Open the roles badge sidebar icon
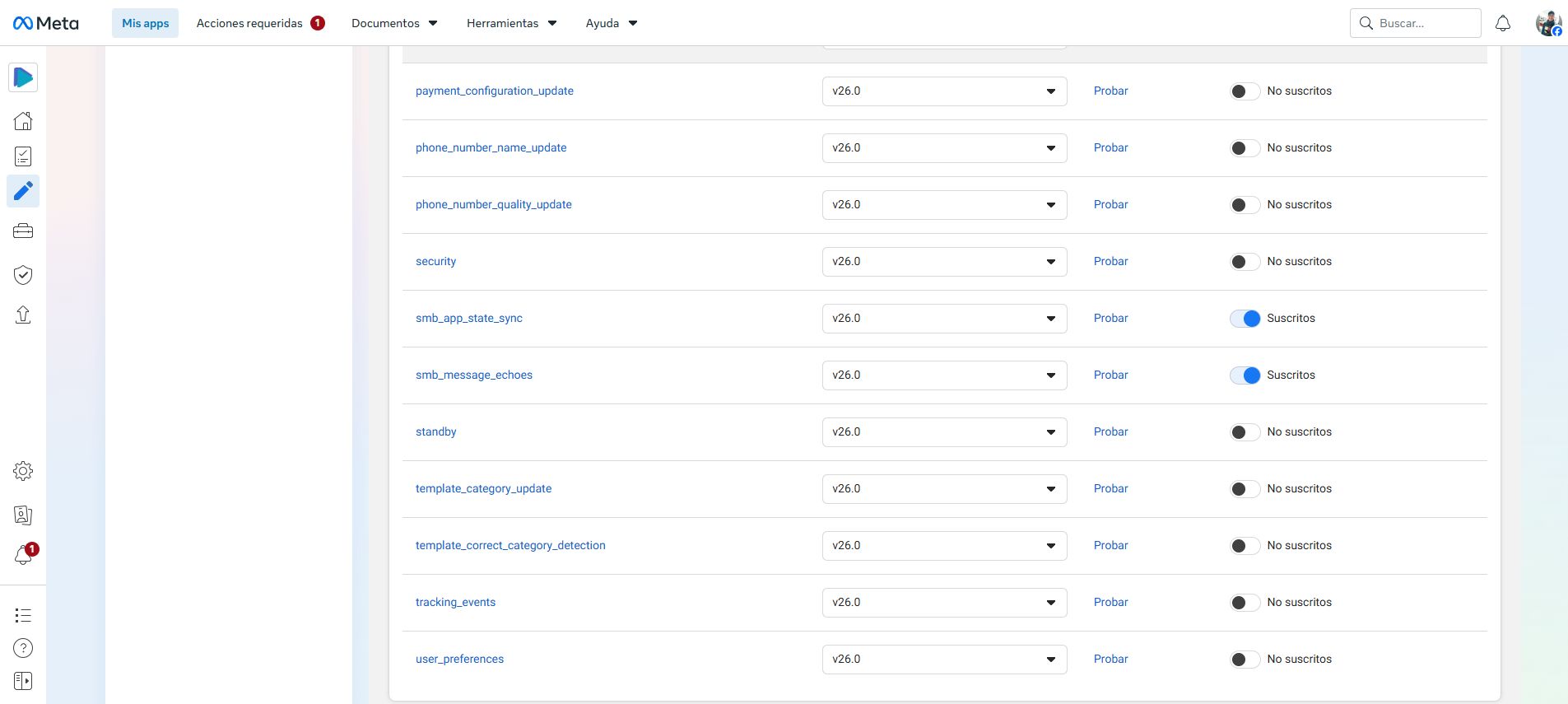 click(x=23, y=515)
